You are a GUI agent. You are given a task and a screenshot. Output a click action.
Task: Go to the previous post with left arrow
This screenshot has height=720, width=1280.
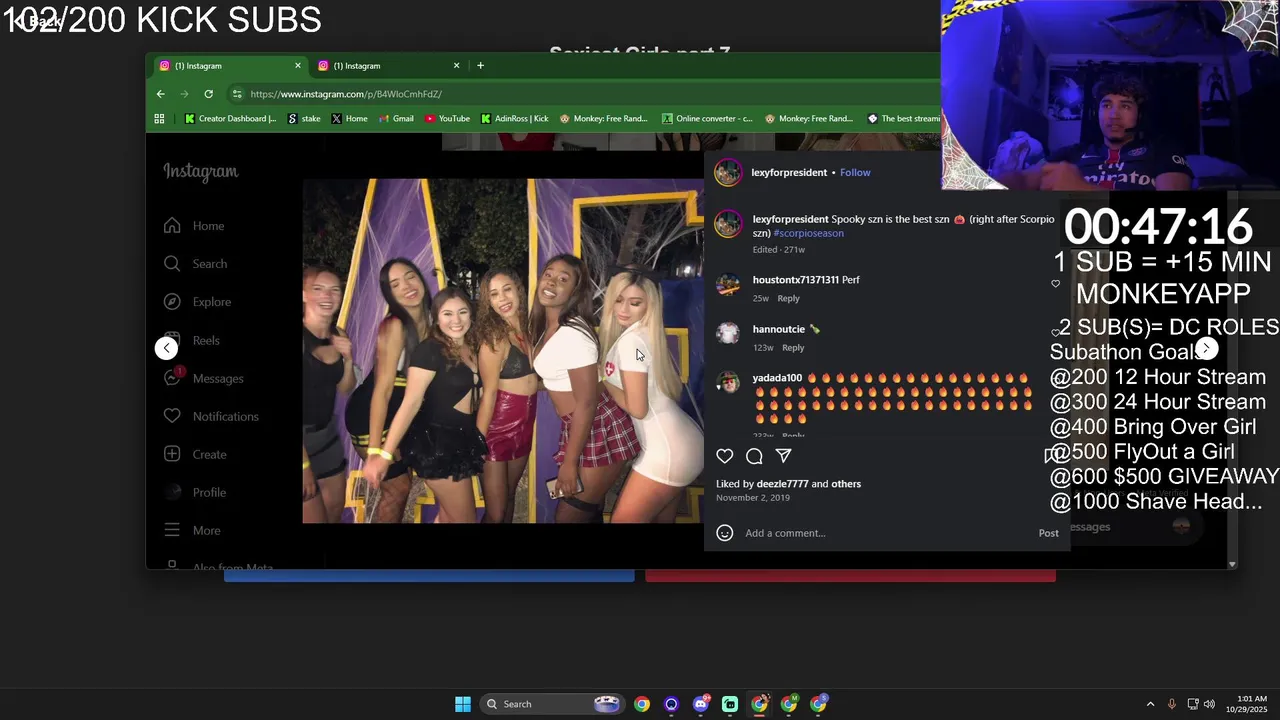coord(166,348)
